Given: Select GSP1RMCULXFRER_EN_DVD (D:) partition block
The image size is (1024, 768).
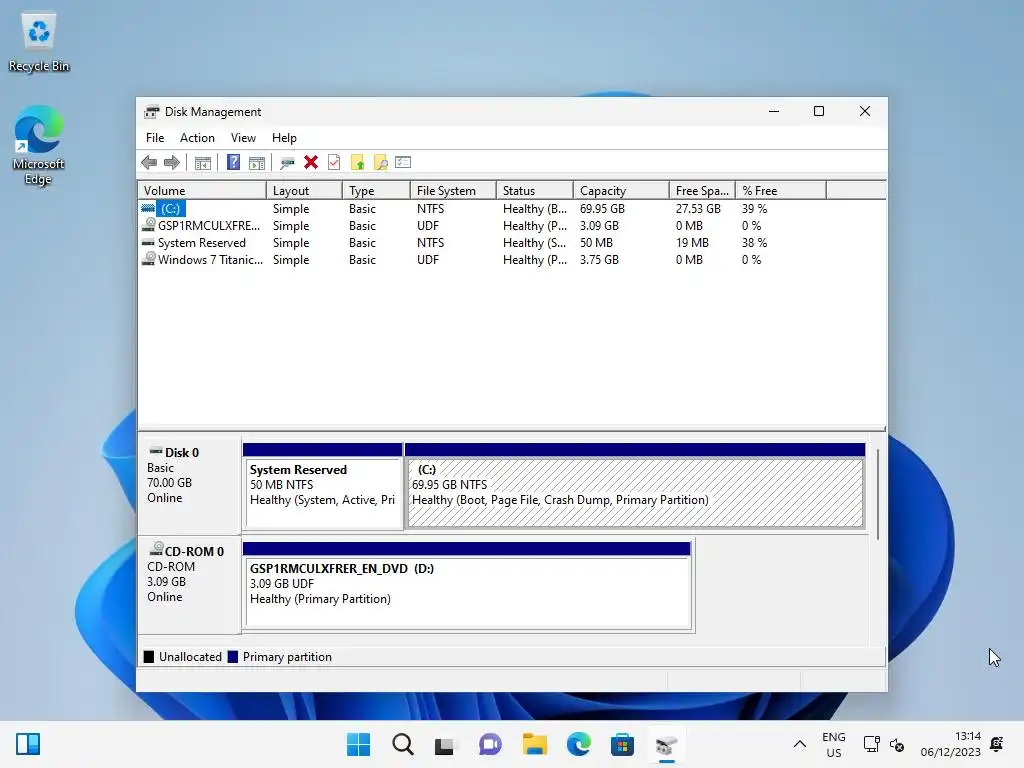Looking at the screenshot, I should click(467, 586).
